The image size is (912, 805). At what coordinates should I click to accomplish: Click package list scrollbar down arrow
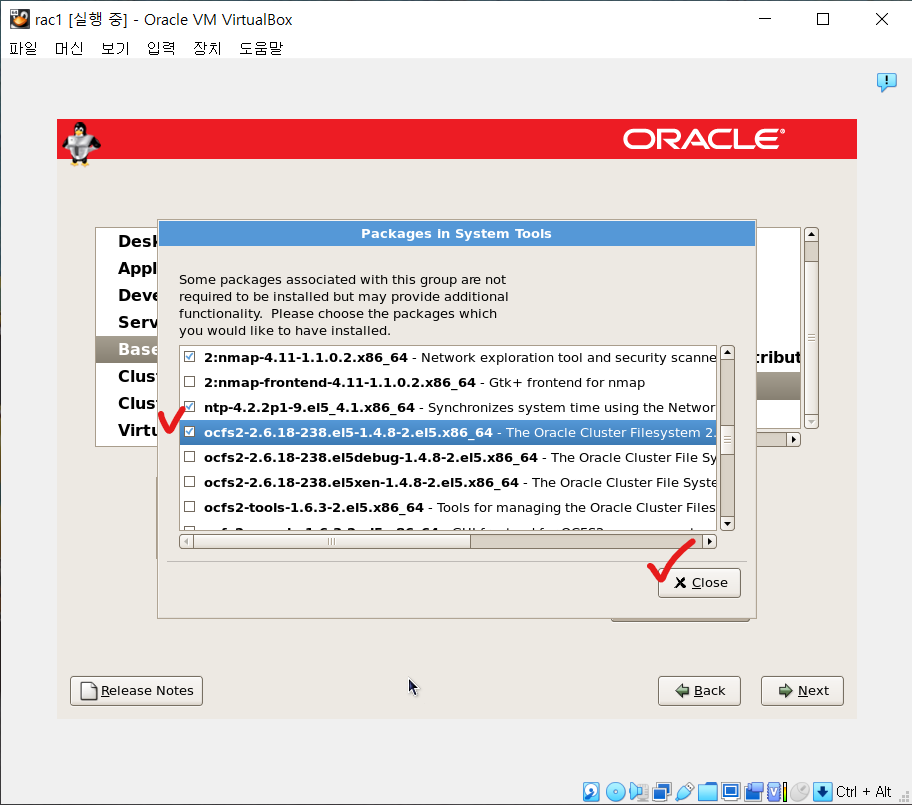point(727,523)
